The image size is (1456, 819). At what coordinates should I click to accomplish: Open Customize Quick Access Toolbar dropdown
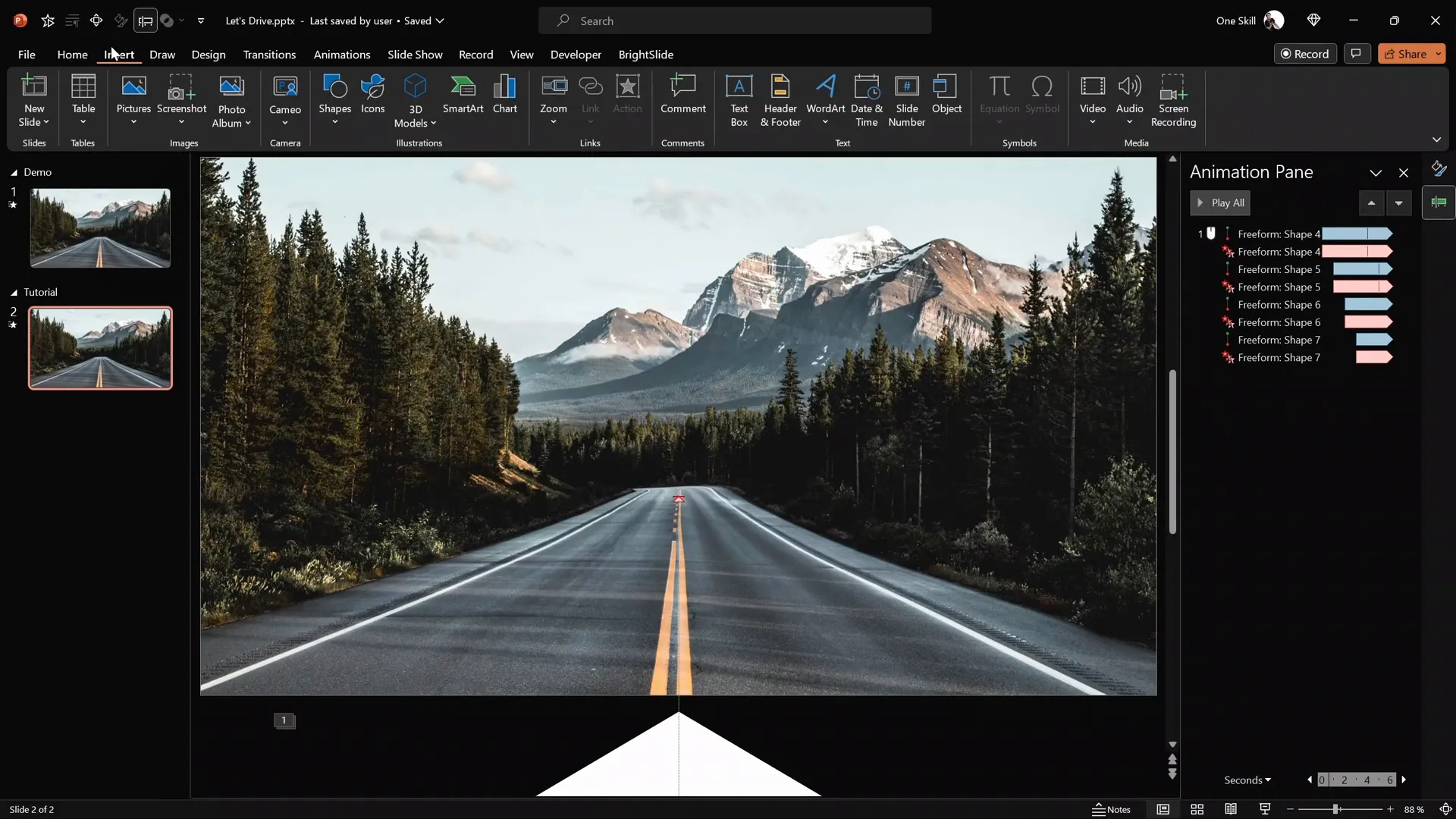click(201, 20)
